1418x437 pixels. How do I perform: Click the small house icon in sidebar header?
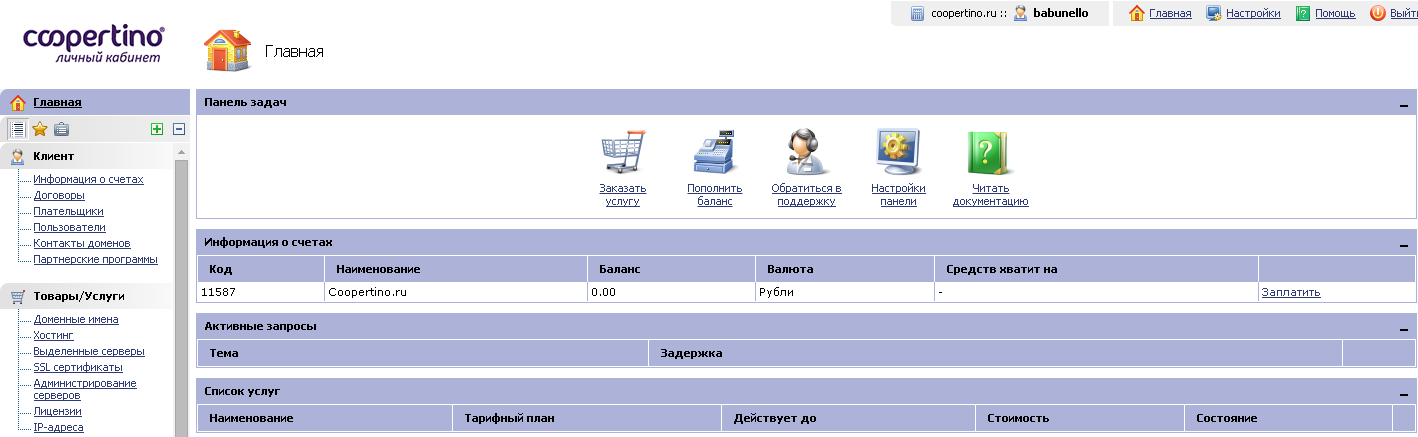[x=17, y=102]
